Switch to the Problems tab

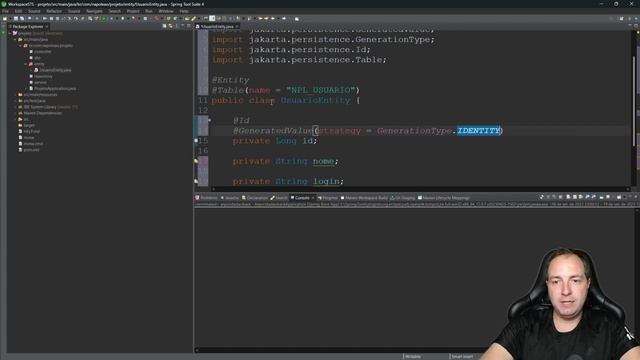tap(207, 198)
